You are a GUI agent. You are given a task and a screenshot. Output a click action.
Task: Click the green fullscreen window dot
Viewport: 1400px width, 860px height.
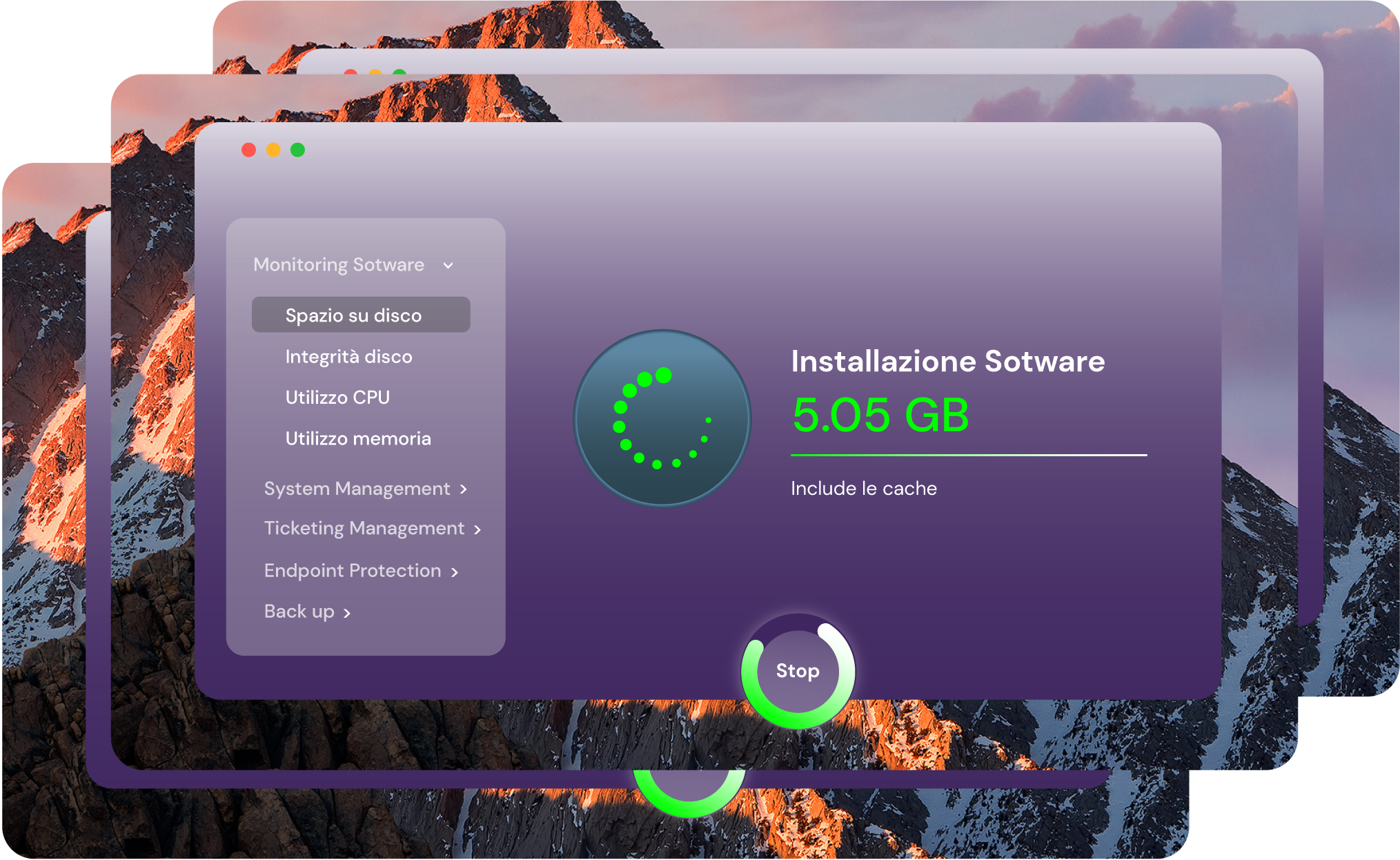tap(297, 150)
